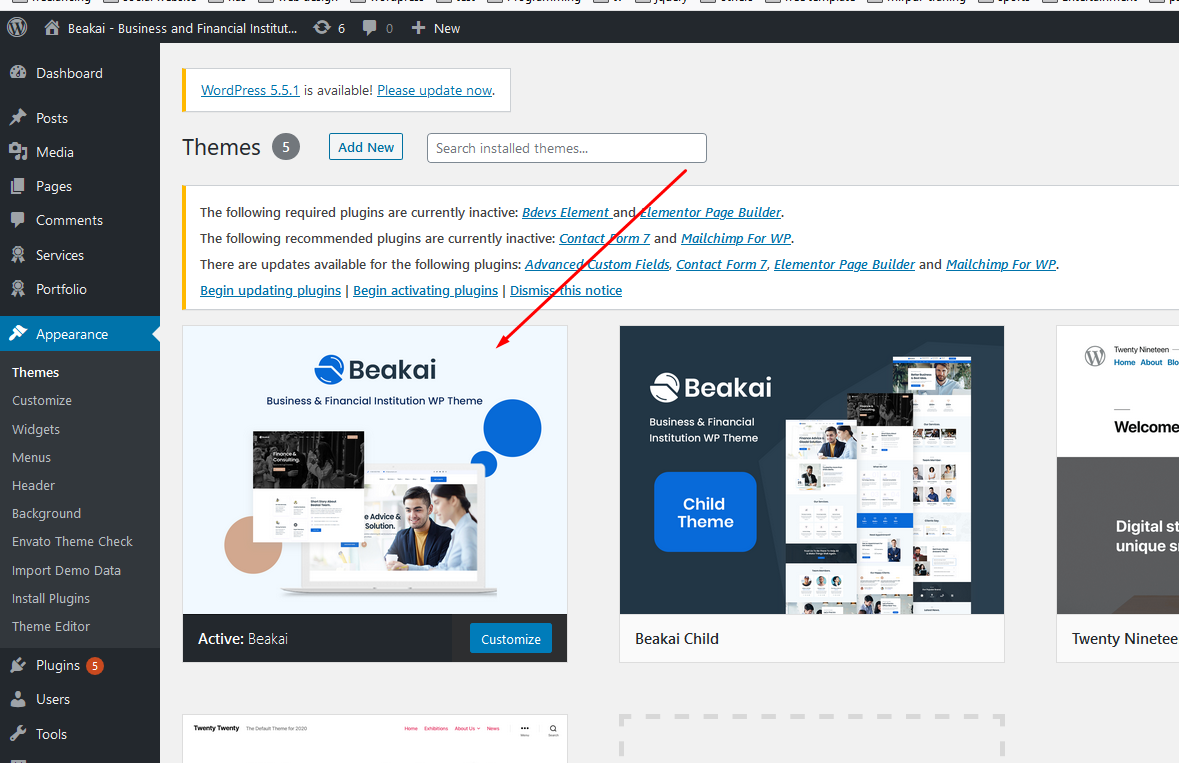Click the Pages icon in sidebar
Image resolution: width=1179 pixels, height=763 pixels.
(18, 186)
